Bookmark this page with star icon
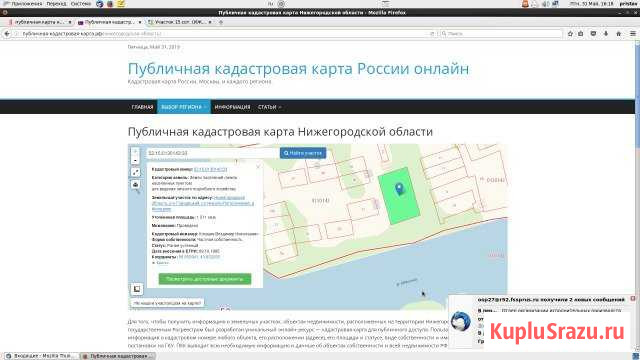The image size is (640, 360). coord(570,34)
